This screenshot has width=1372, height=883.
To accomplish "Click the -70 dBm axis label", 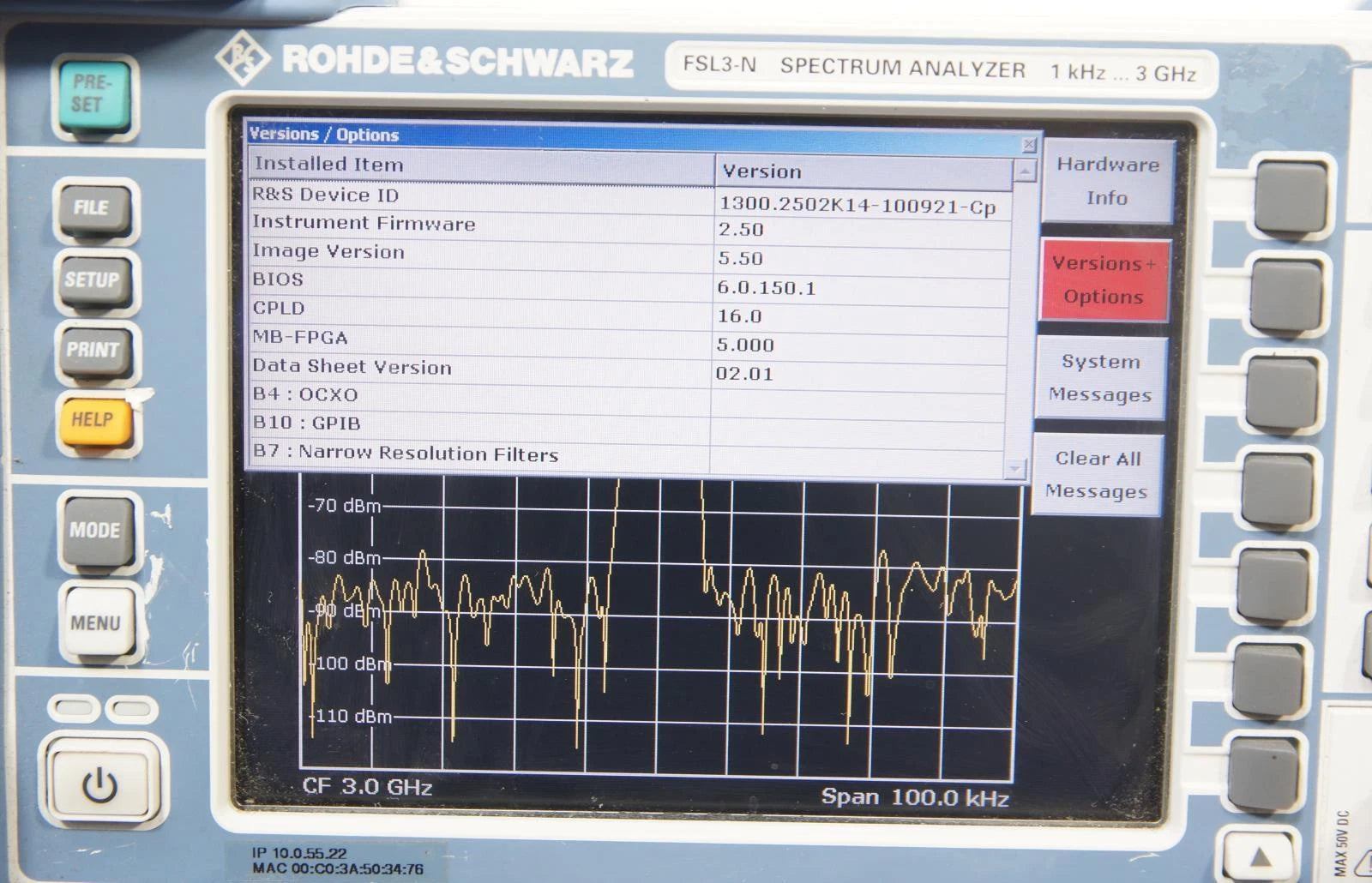I will pyautogui.click(x=344, y=506).
